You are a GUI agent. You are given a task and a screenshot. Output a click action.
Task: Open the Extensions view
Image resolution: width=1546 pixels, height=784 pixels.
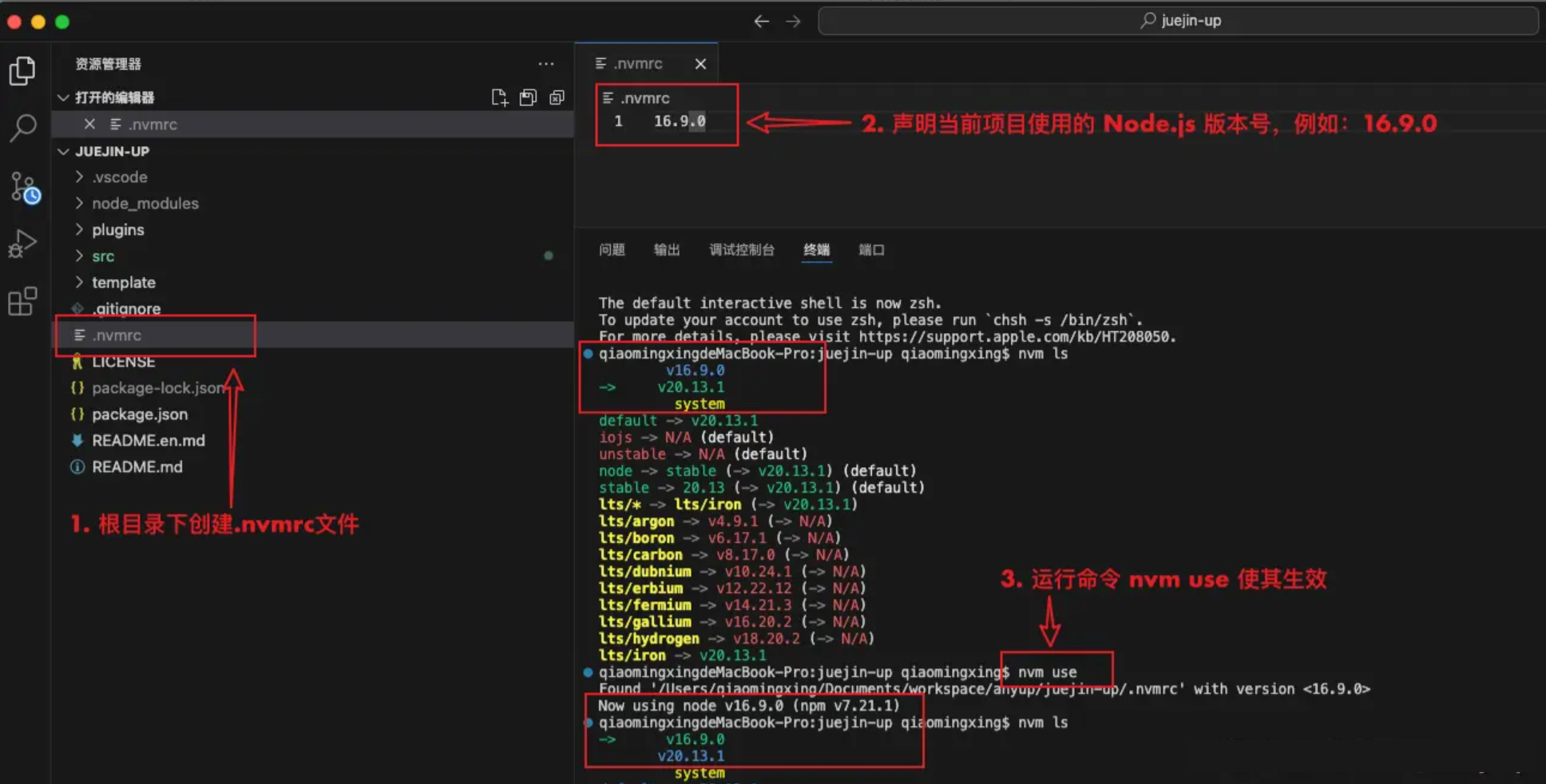(22, 301)
